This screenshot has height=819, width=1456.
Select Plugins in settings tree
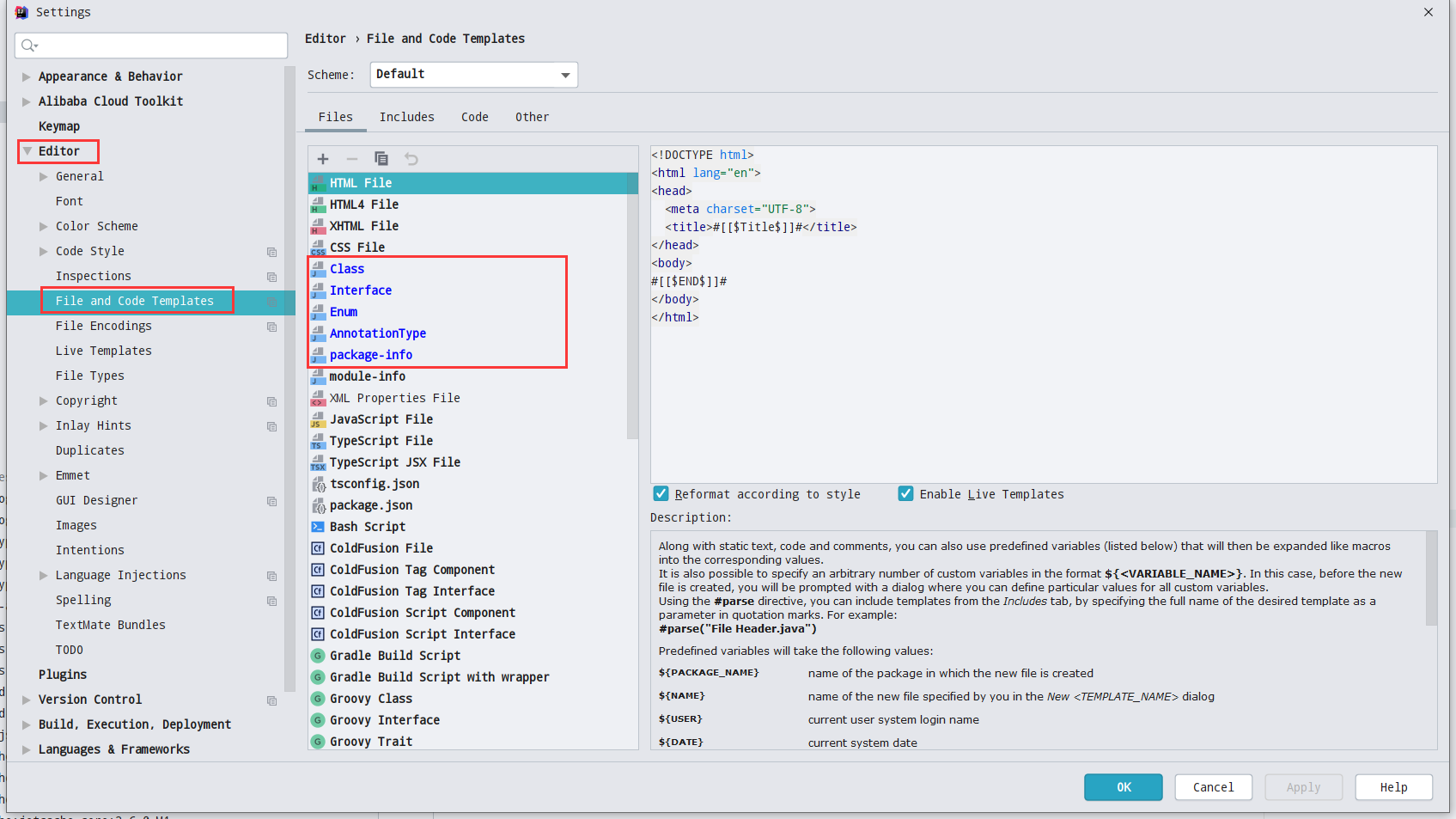click(x=63, y=675)
